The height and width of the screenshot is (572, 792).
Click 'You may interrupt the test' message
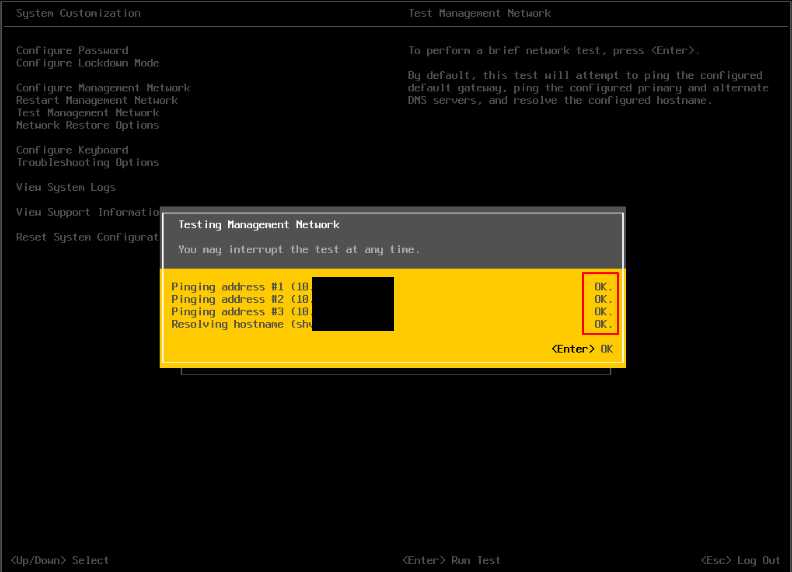pyautogui.click(x=299, y=250)
